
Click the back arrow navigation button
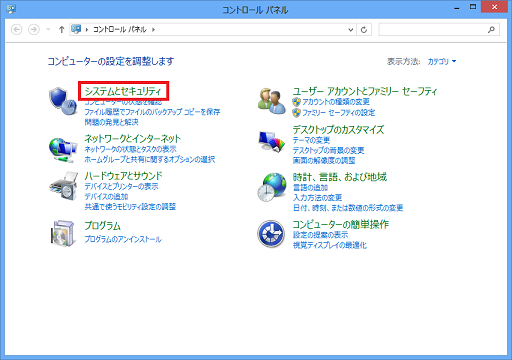[x=17, y=30]
